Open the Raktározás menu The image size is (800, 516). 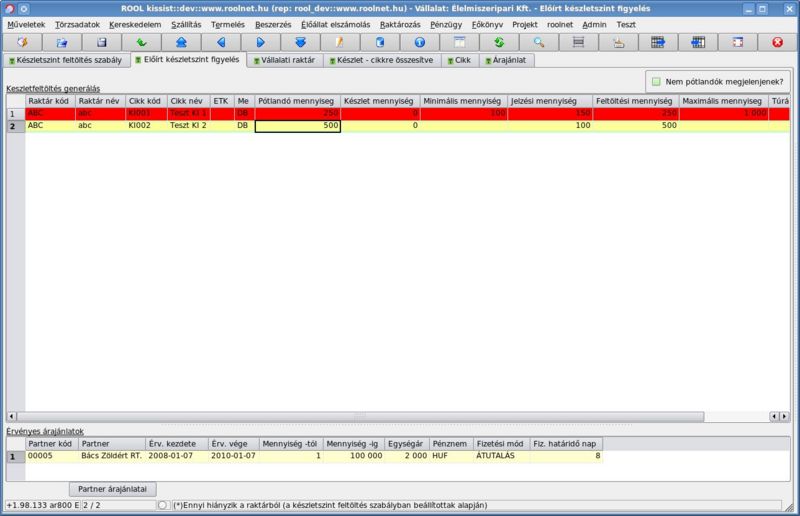point(400,23)
